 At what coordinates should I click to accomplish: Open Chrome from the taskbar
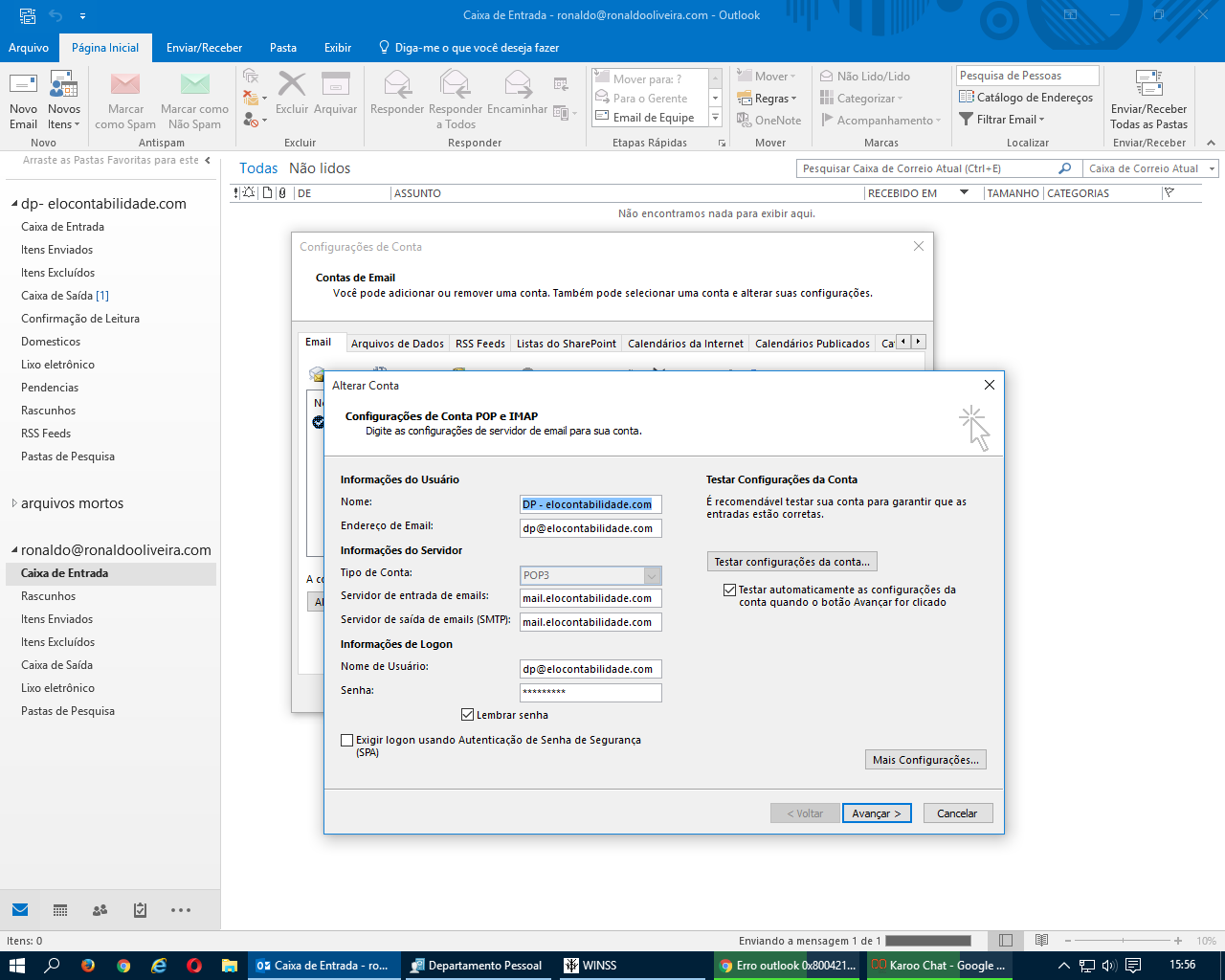(x=123, y=966)
